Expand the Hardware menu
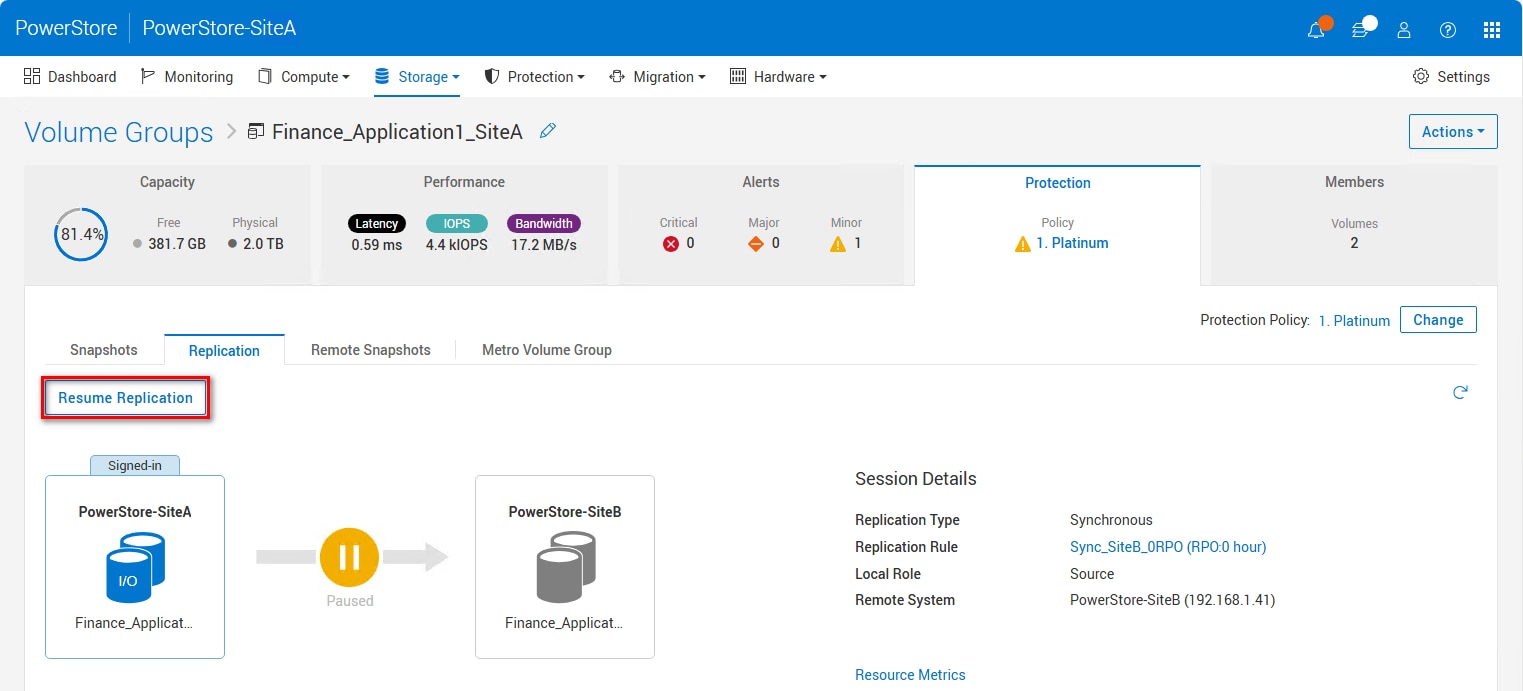 [x=778, y=77]
